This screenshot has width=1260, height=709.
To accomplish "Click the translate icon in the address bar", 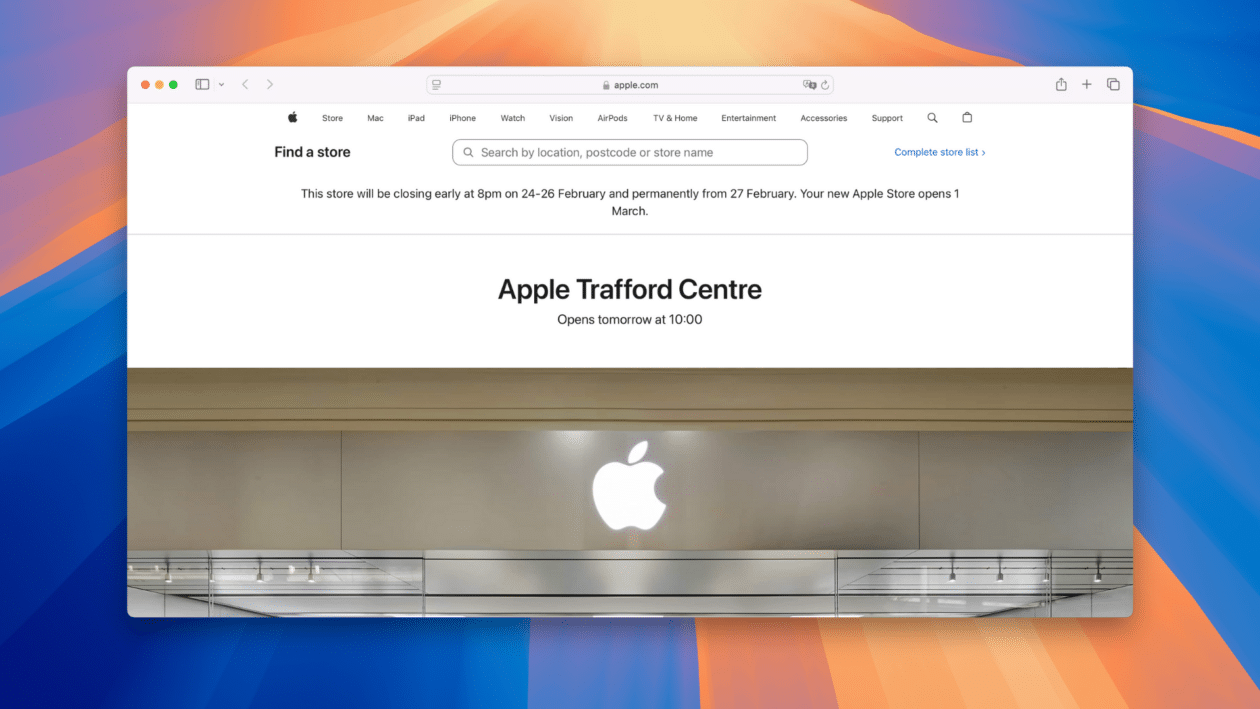I will click(810, 85).
